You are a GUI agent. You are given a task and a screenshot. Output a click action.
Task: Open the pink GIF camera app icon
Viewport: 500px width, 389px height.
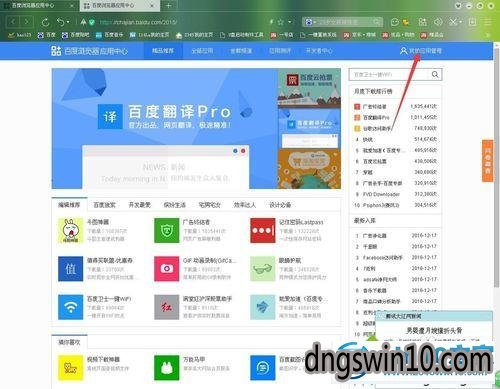pos(167,269)
